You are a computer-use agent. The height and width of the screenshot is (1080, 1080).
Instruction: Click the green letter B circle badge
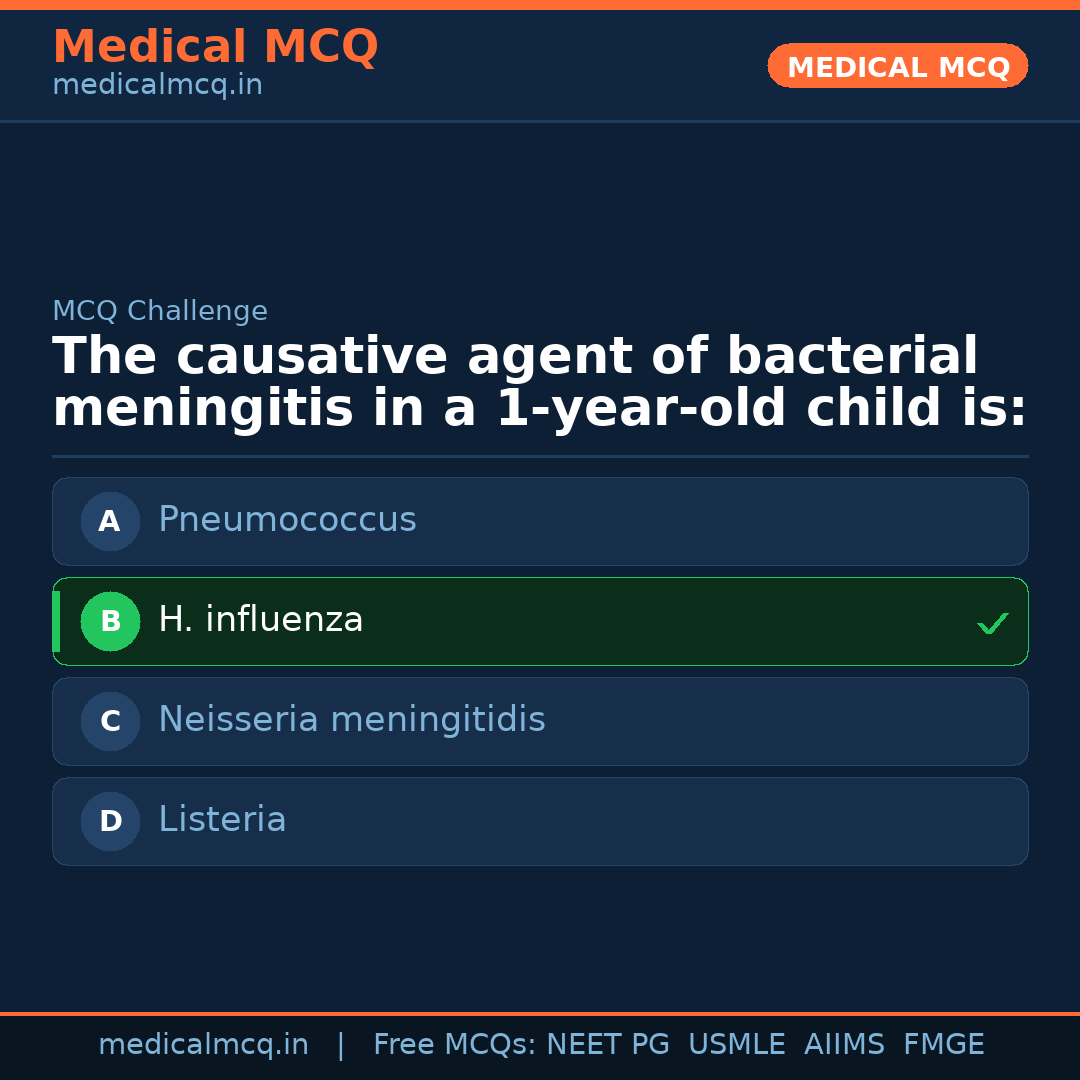tap(110, 621)
